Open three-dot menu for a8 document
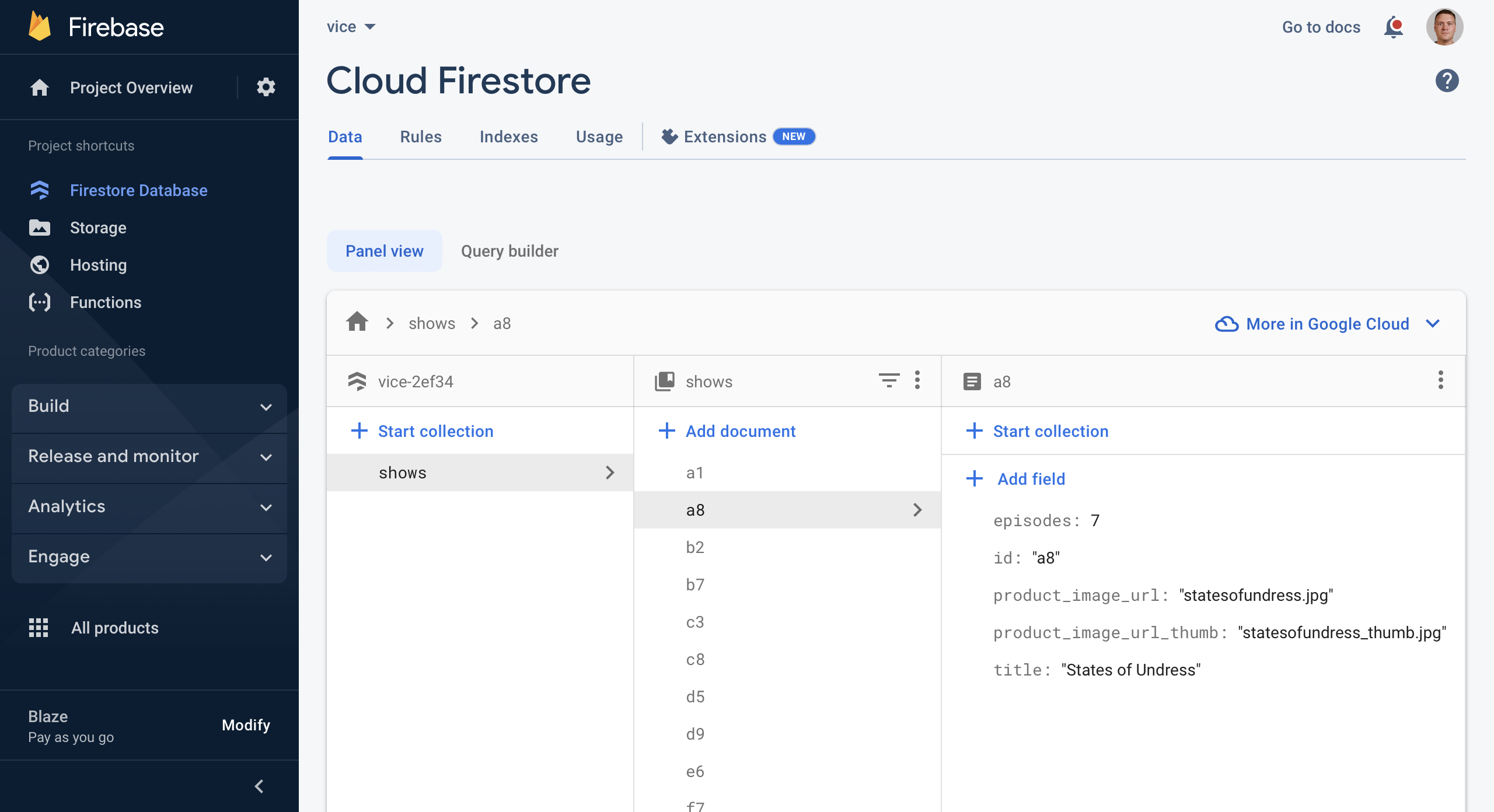This screenshot has height=812, width=1494. (1440, 381)
